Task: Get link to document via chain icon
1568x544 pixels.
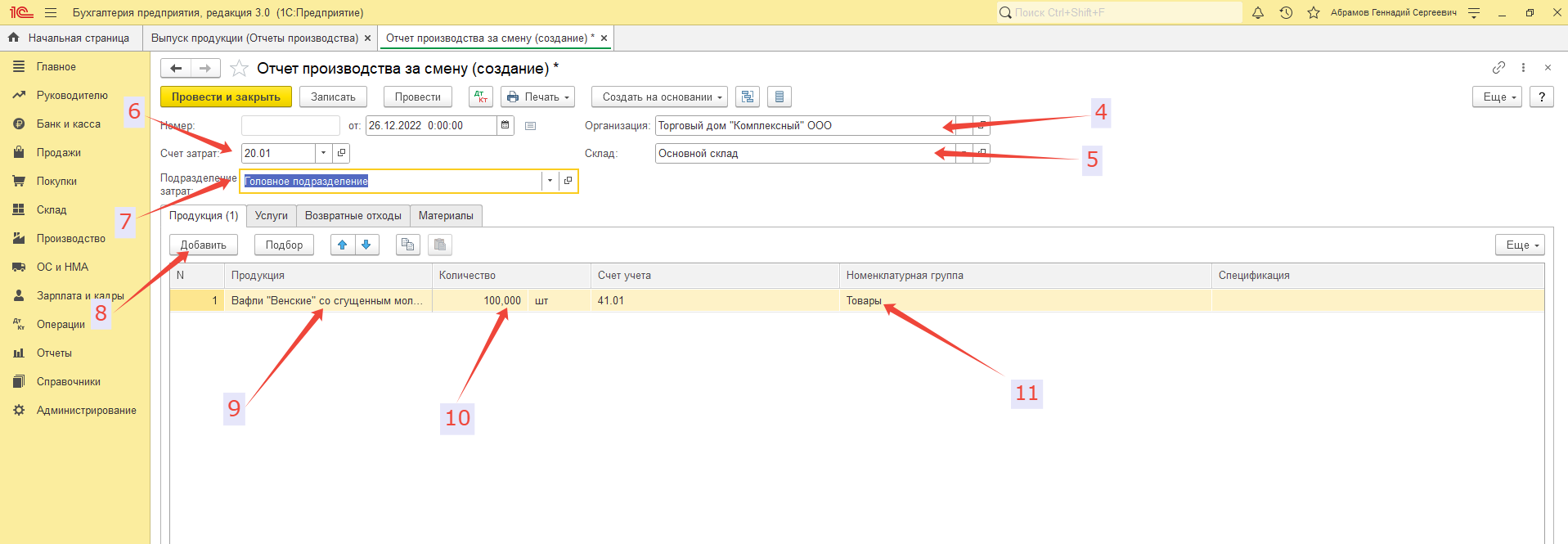Action: pos(1498,67)
